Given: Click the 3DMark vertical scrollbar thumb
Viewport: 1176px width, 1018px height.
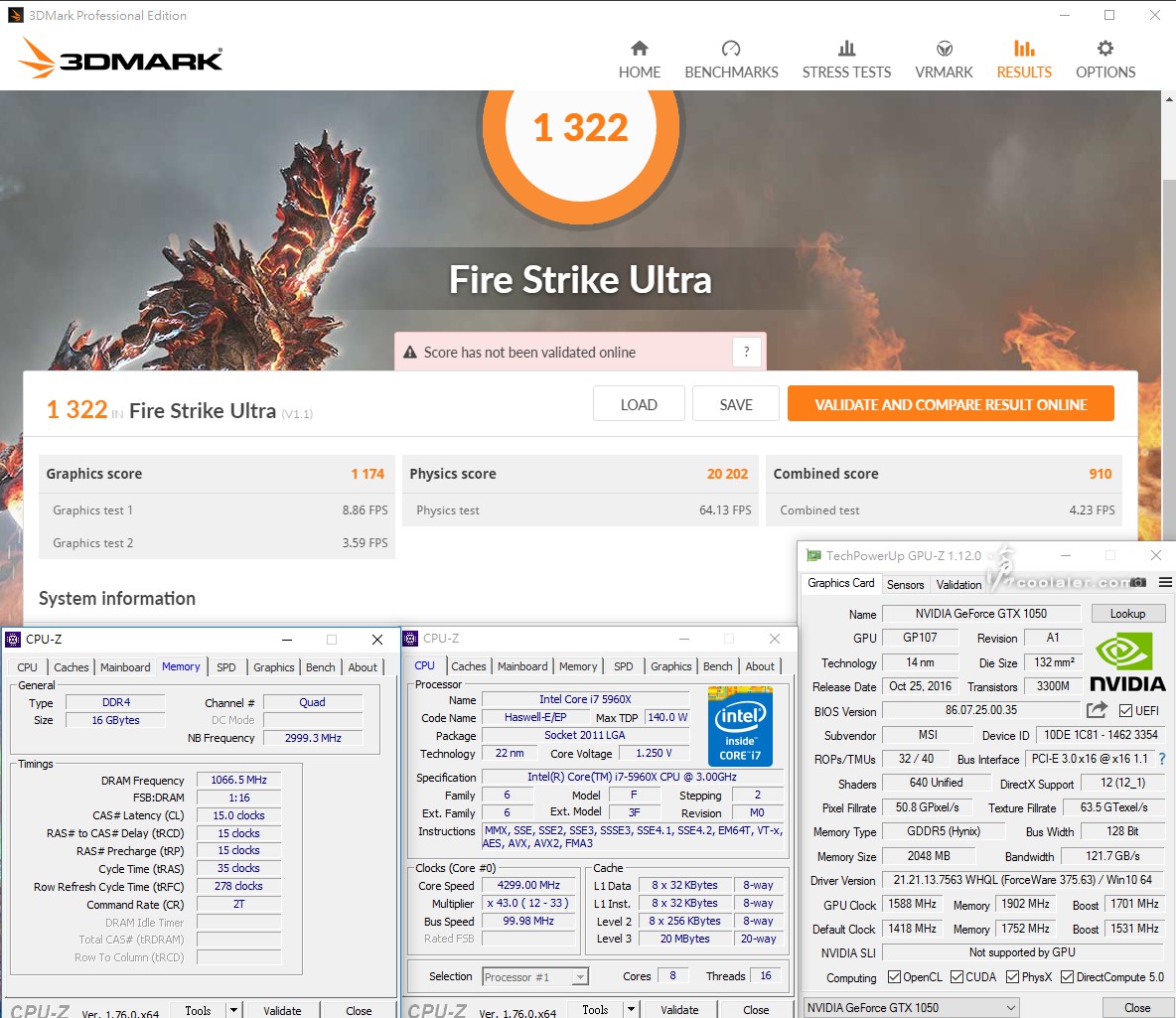Looking at the screenshot, I should click(x=1169, y=361).
